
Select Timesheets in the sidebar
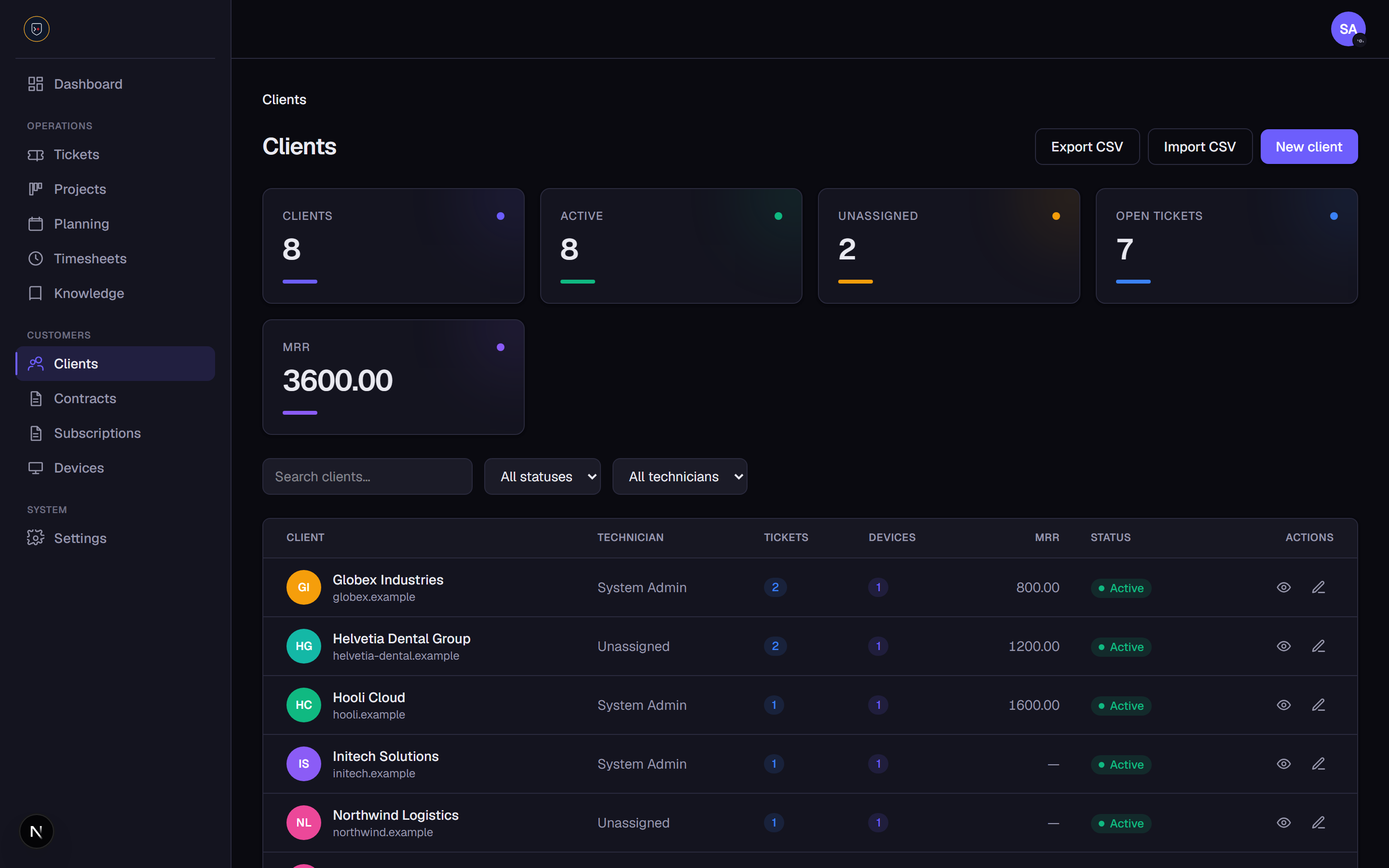[115, 258]
